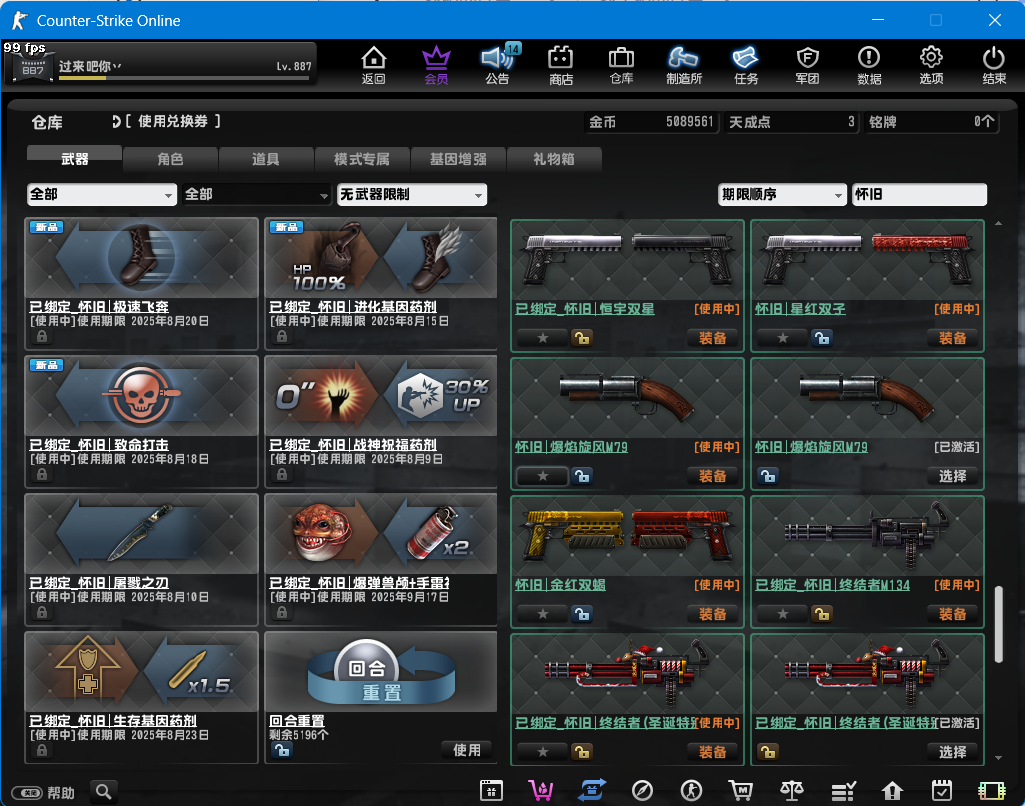Open the checklist icon in bottom bar
The width and height of the screenshot is (1025, 806).
point(843,791)
